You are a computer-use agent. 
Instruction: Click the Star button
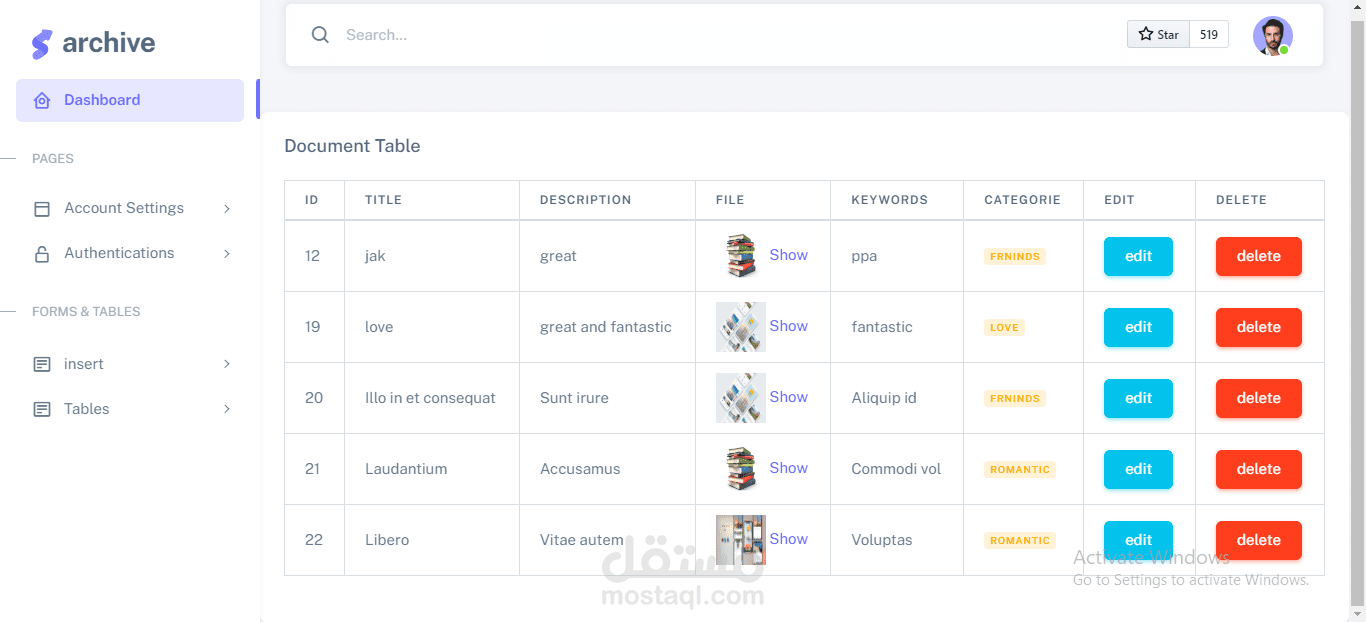pos(1159,35)
